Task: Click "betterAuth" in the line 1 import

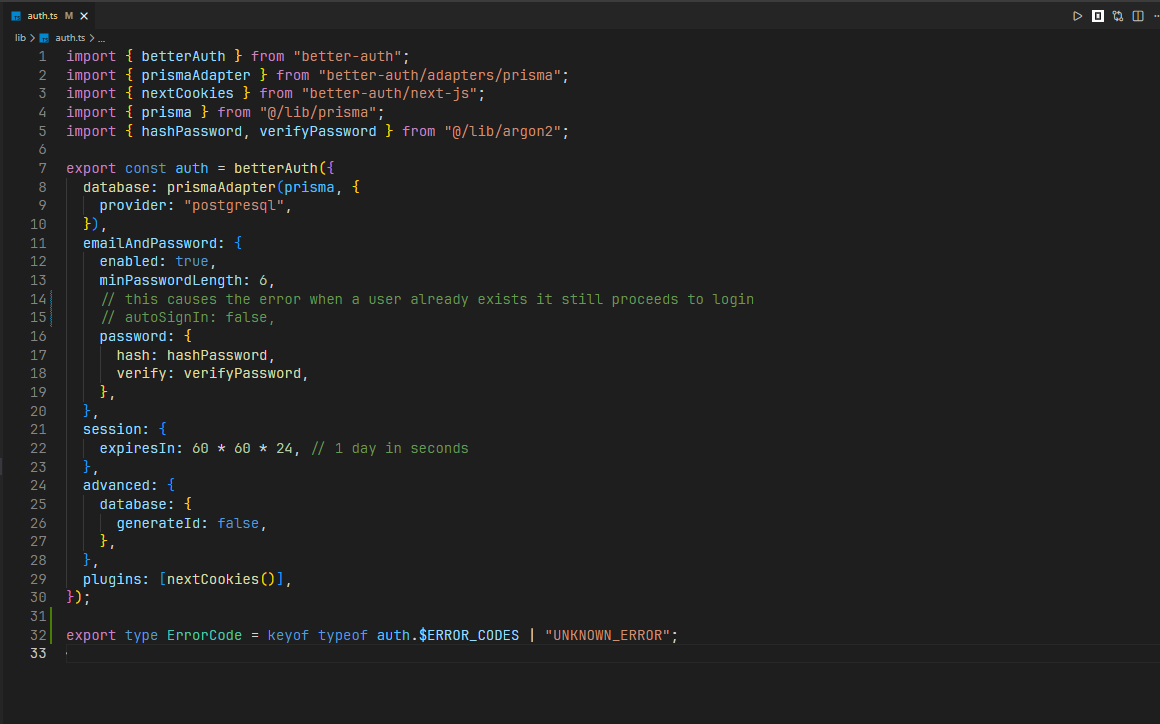Action: [x=183, y=56]
